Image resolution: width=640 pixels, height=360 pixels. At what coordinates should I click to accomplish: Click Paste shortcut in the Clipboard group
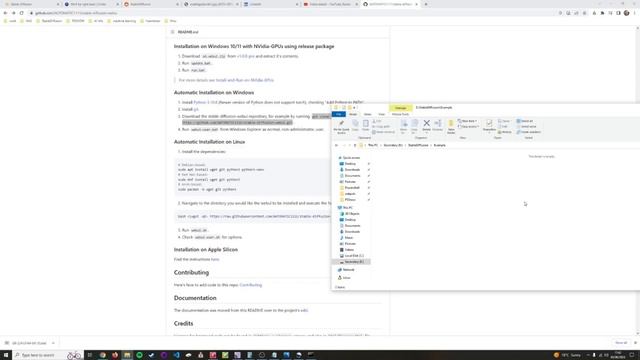384,132
